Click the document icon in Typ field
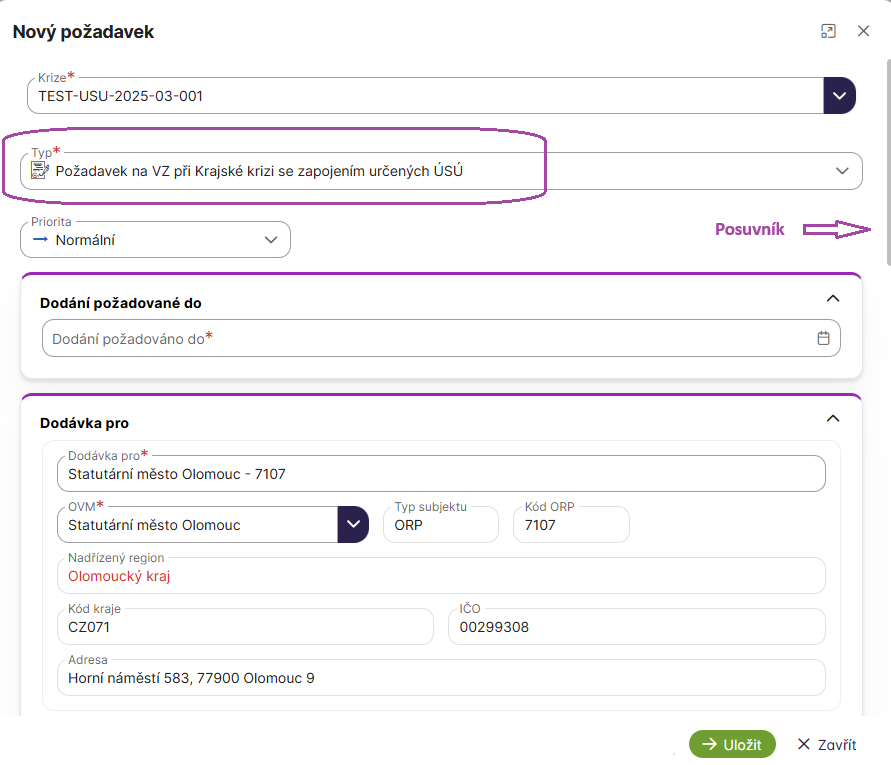 40,171
